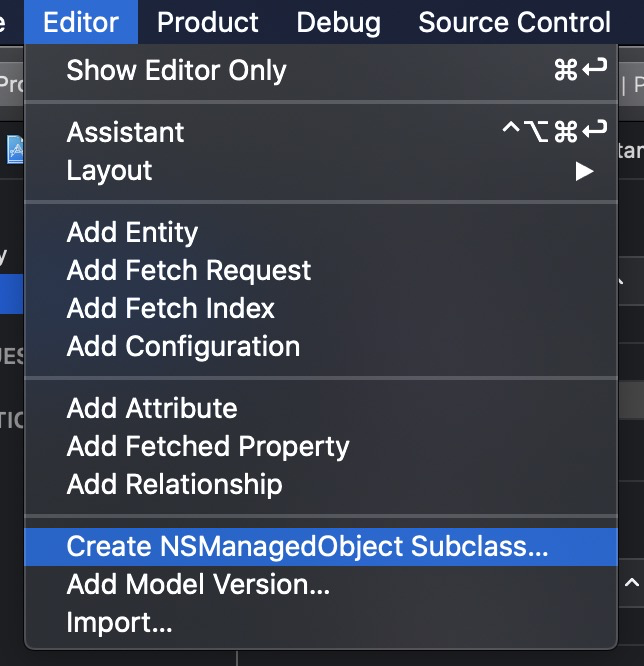Screen dimensions: 644x666
Task: Open the Editor menu in menu bar
Action: [81, 22]
